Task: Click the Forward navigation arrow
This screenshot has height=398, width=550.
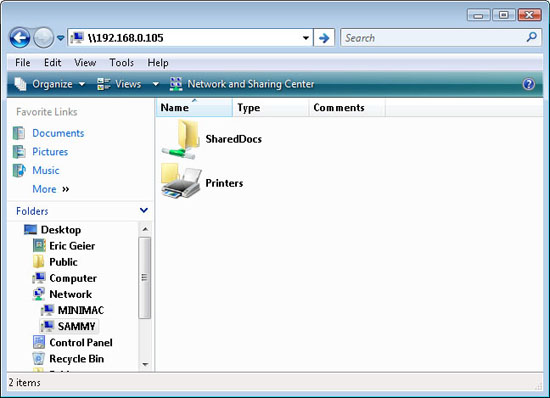Action: click(43, 38)
